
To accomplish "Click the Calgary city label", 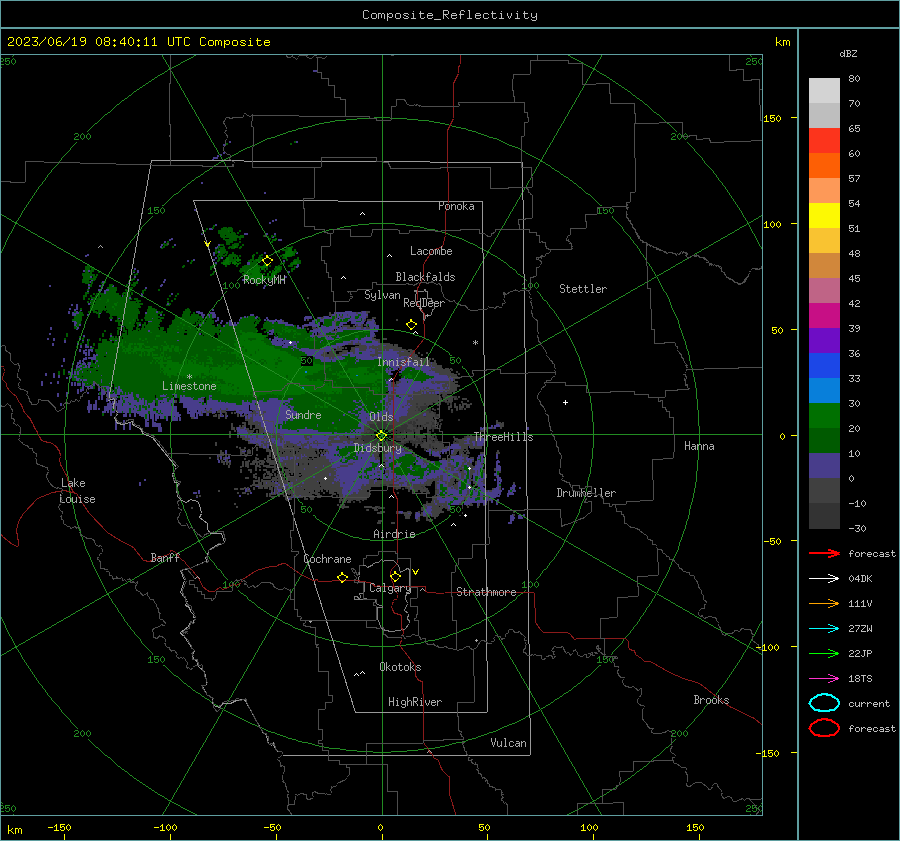I will (390, 588).
